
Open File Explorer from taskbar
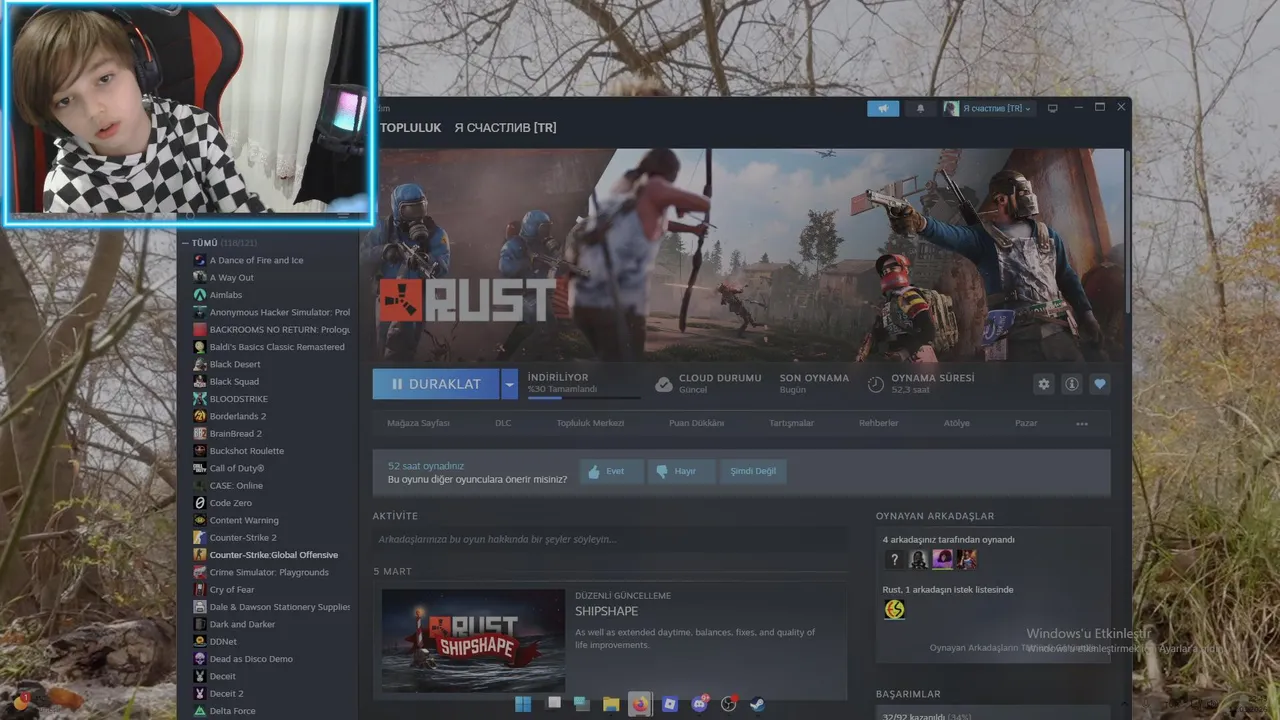point(611,704)
